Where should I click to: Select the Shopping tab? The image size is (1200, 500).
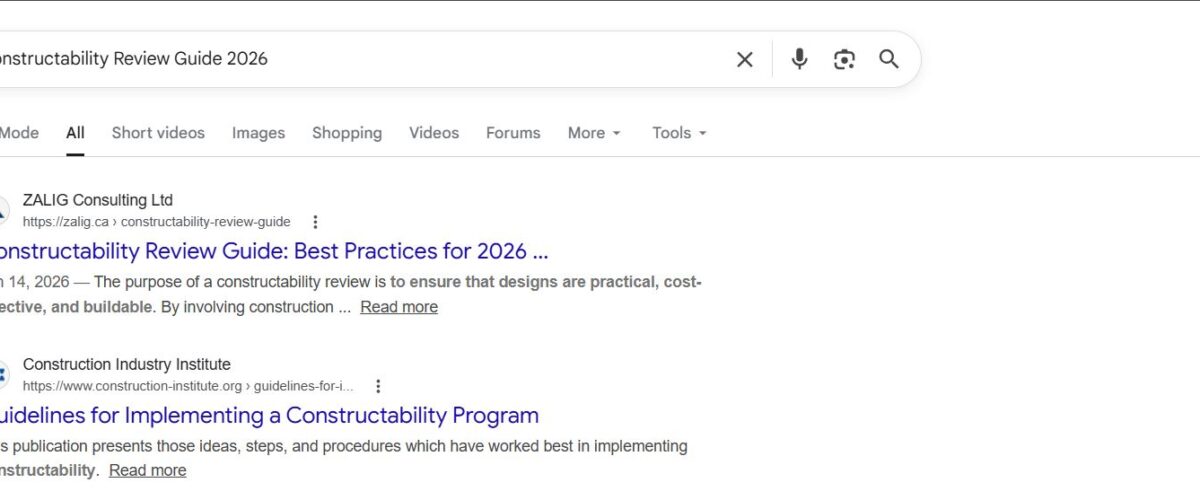(347, 133)
